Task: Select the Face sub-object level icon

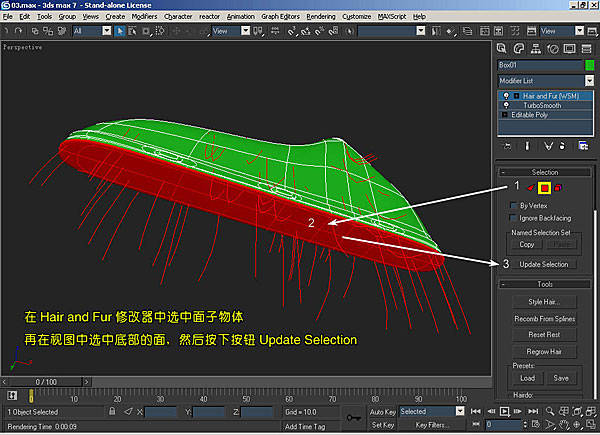Action: coord(530,187)
